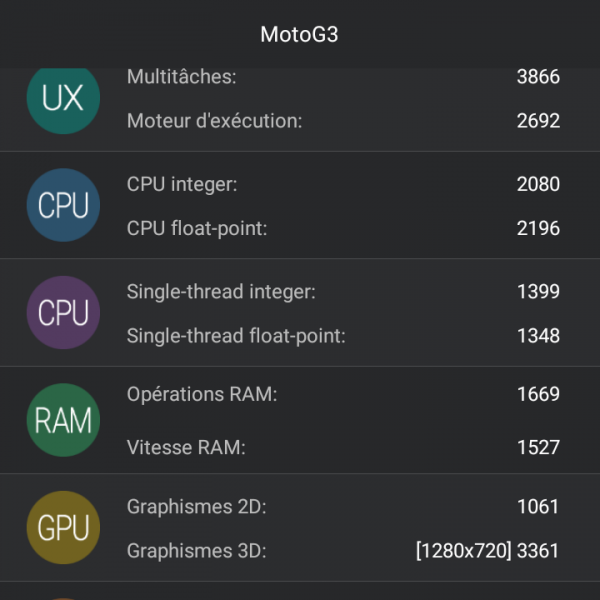Tap the [1280x720] 3361 score

[487, 550]
